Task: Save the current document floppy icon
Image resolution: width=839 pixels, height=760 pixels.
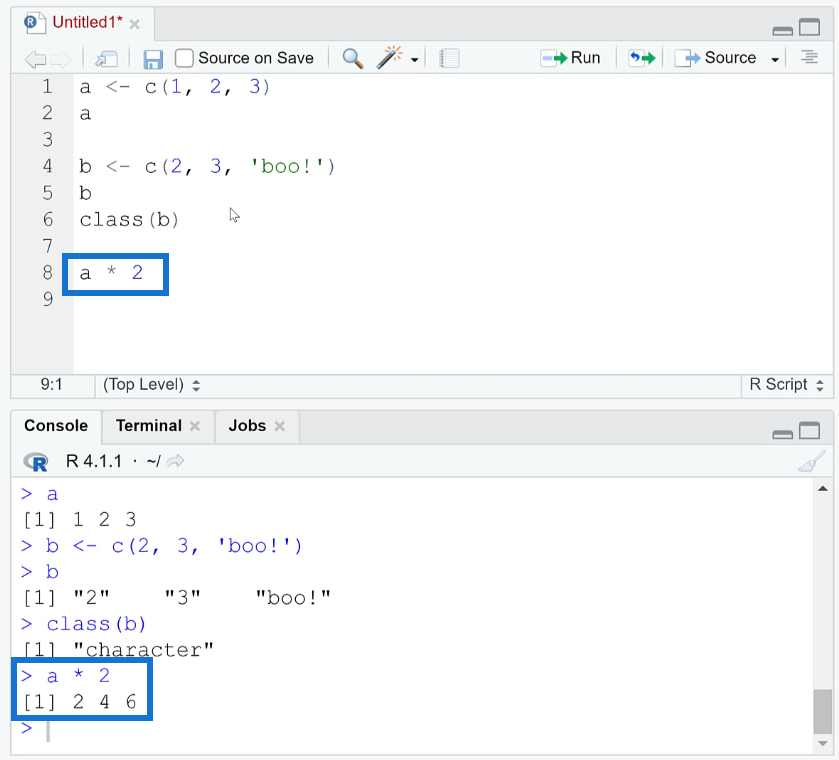Action: pos(153,59)
